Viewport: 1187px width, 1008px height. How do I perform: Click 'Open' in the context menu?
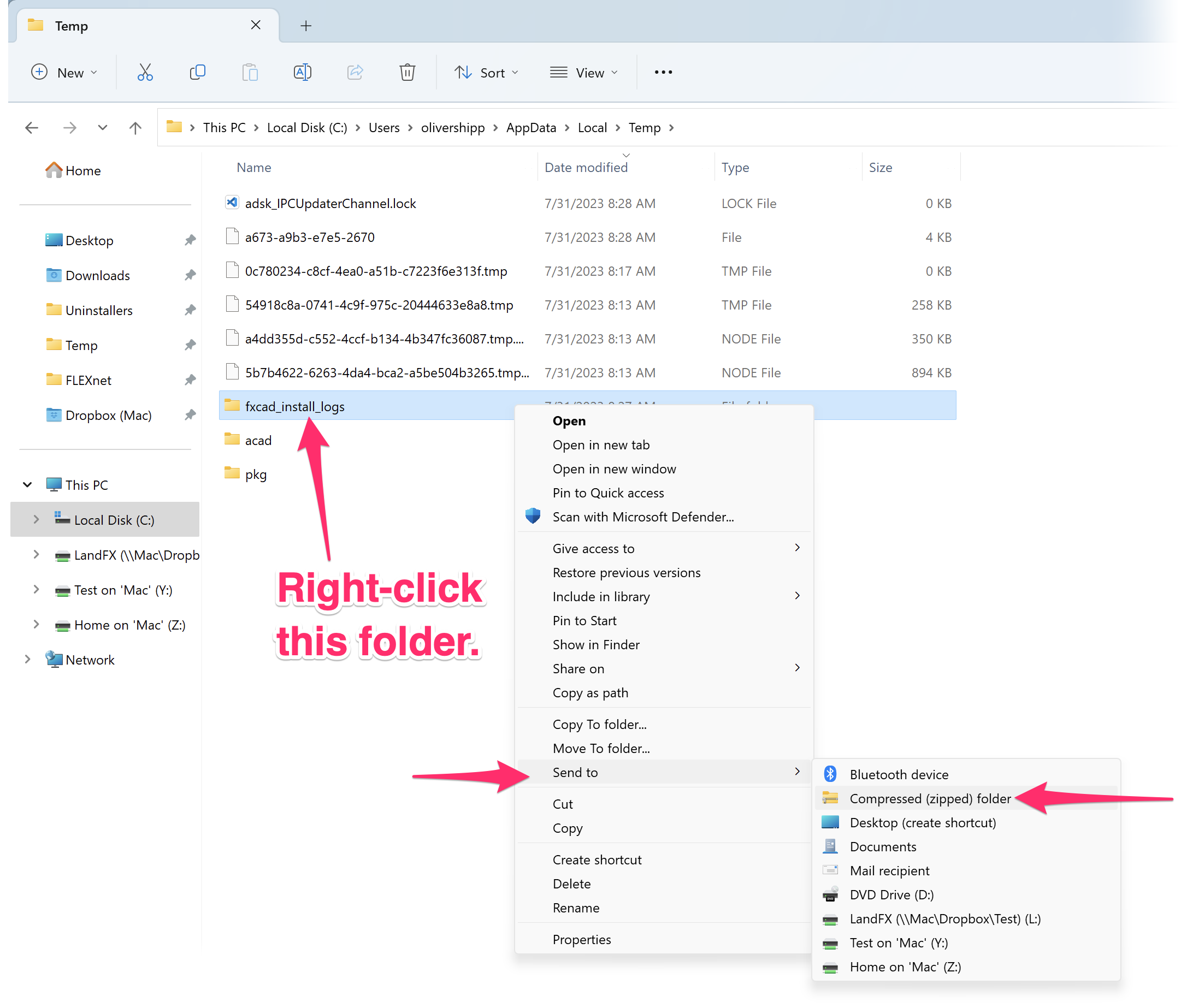point(570,420)
